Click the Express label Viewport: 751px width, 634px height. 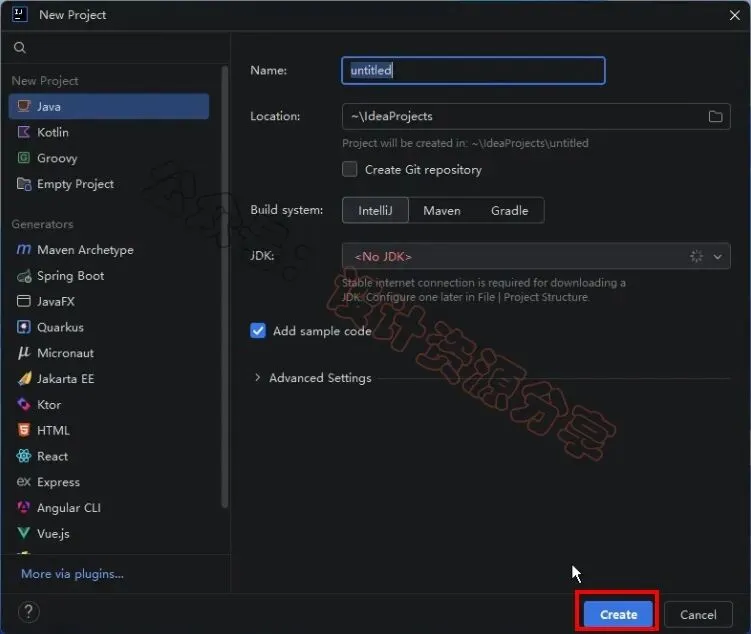click(58, 482)
